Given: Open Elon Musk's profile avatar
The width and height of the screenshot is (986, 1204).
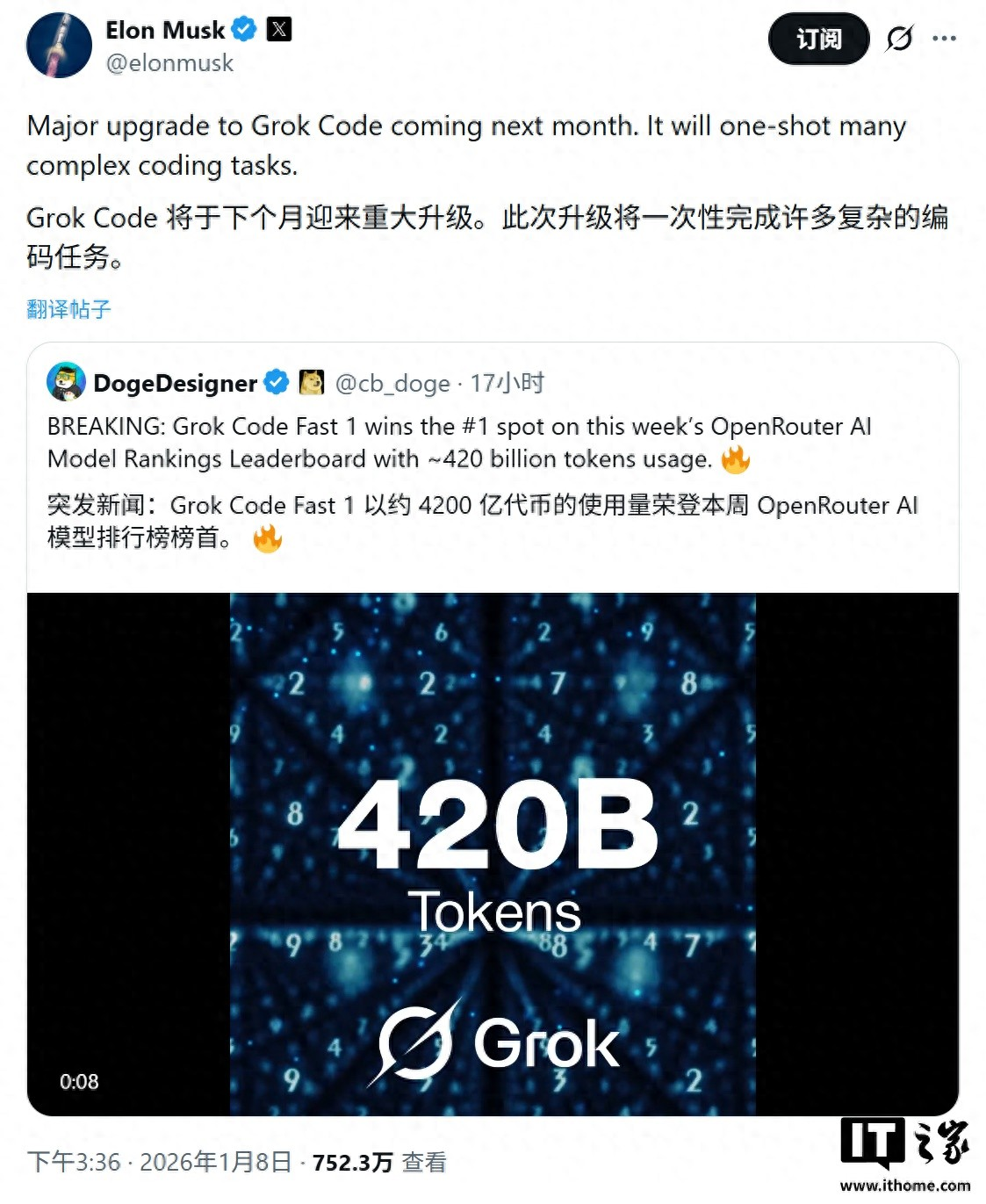Looking at the screenshot, I should 60,45.
